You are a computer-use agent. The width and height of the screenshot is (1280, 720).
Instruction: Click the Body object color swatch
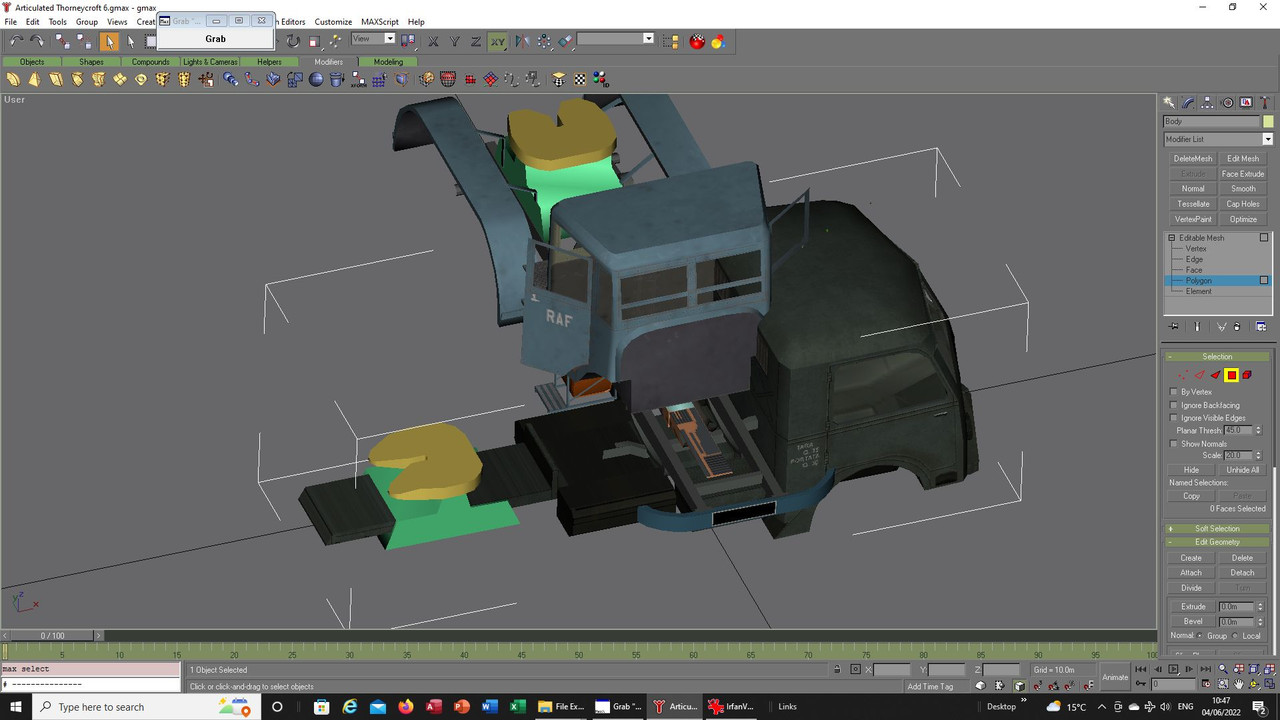point(1268,121)
